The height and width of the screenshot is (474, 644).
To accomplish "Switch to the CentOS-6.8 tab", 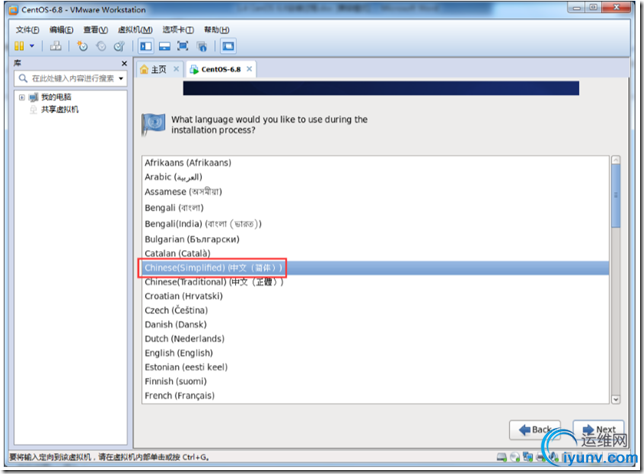I will 221,69.
